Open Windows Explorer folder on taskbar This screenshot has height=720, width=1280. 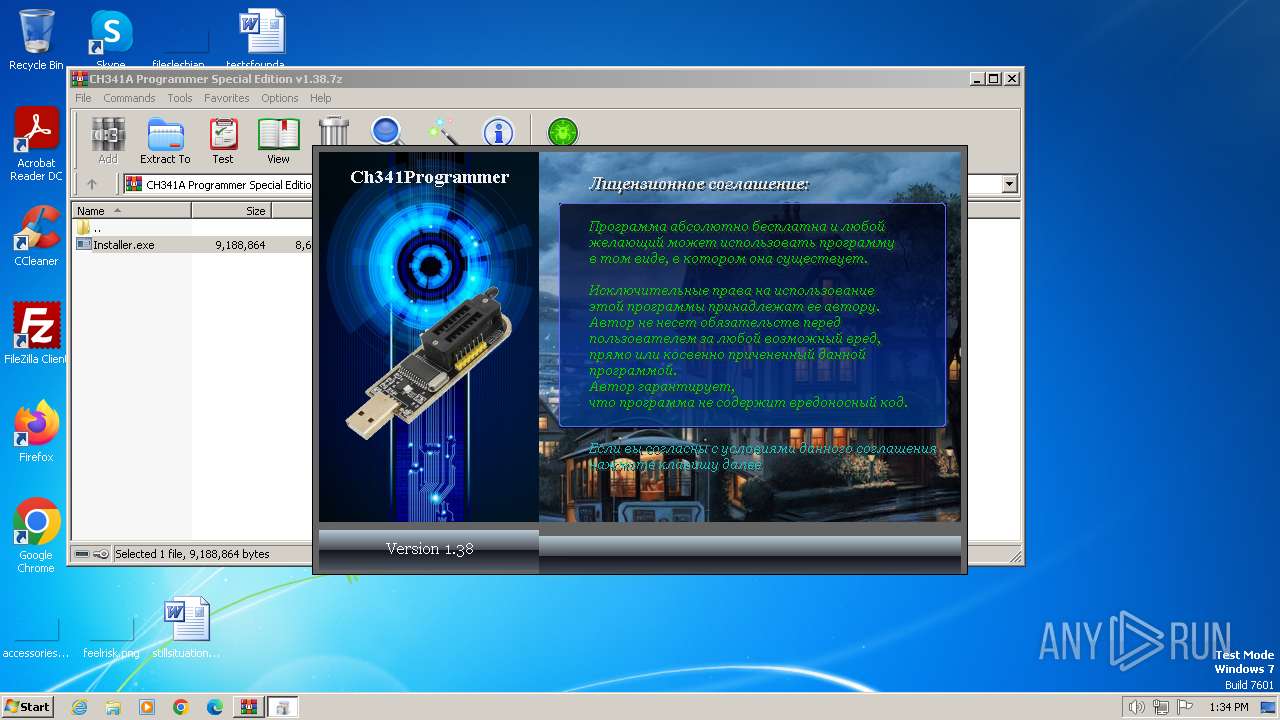coord(113,707)
